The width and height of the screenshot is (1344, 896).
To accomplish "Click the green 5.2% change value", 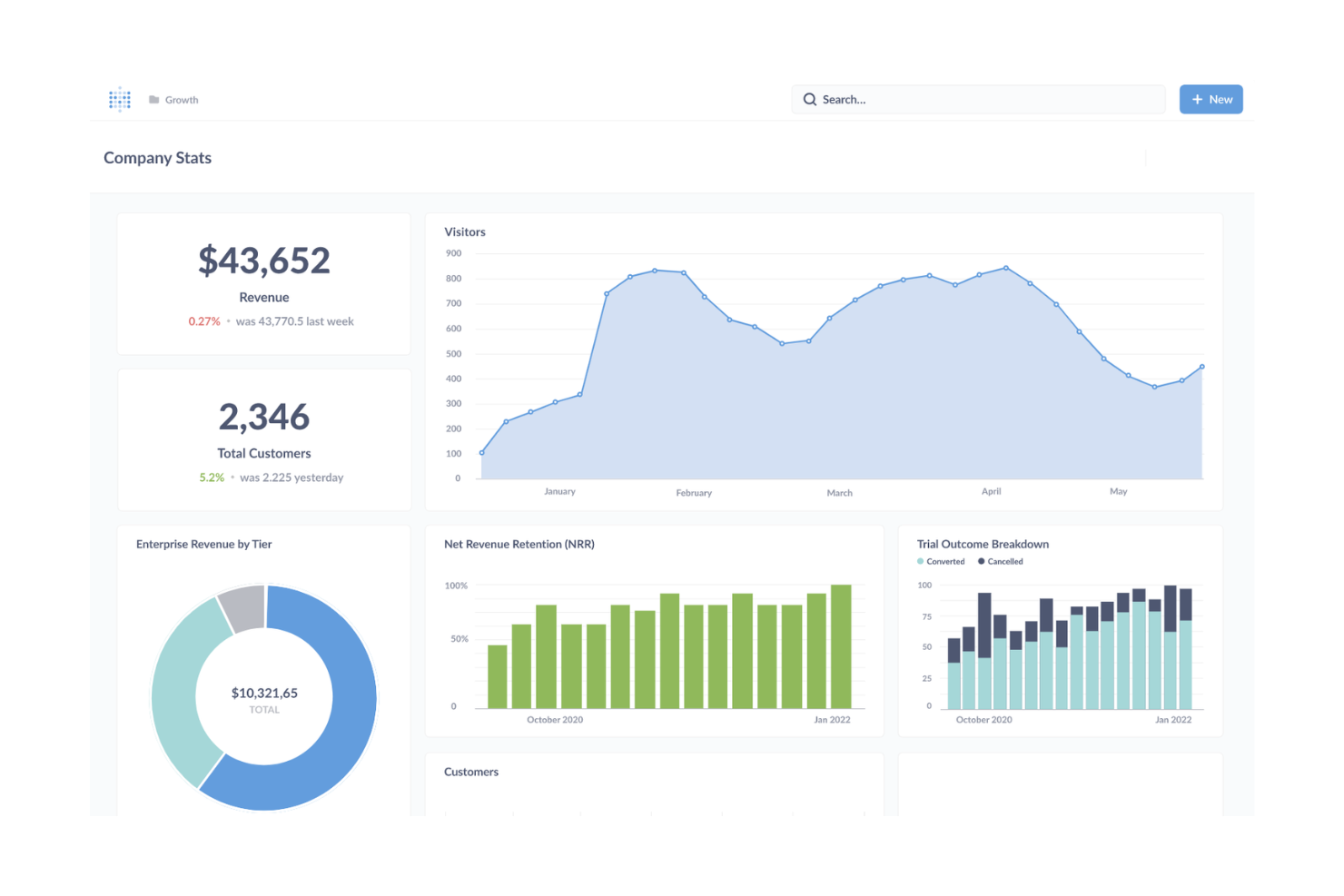I will 212,478.
